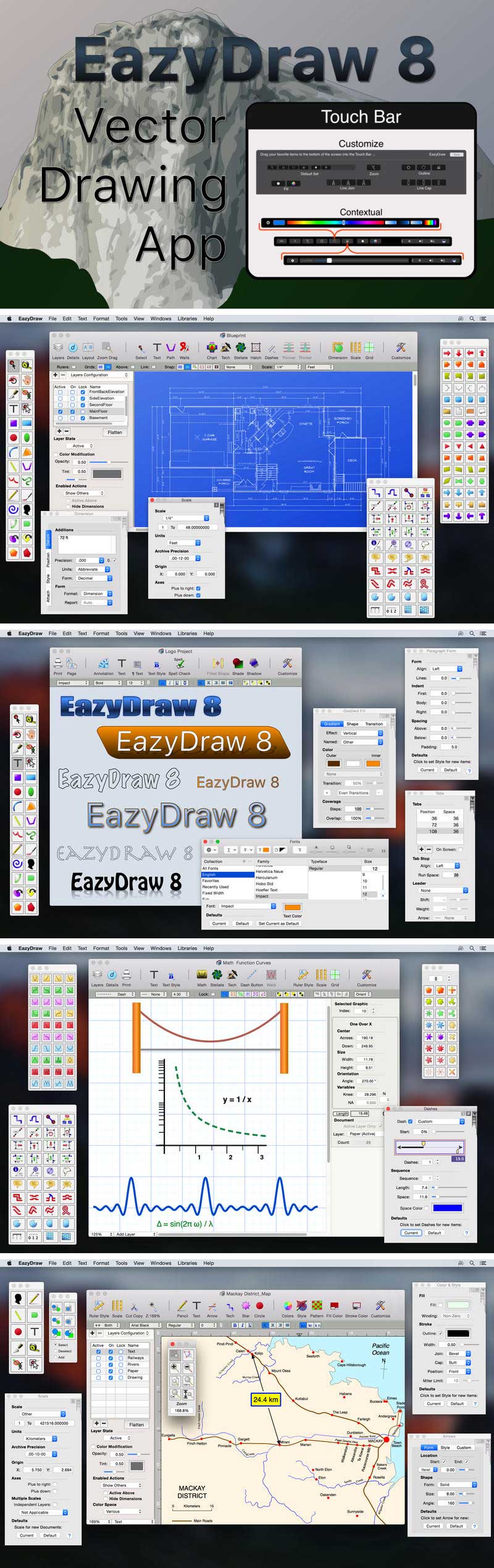The width and height of the screenshot is (494, 1568).
Task: Toggle the Space Color checkbox in Dashes panel
Action: point(427,1208)
